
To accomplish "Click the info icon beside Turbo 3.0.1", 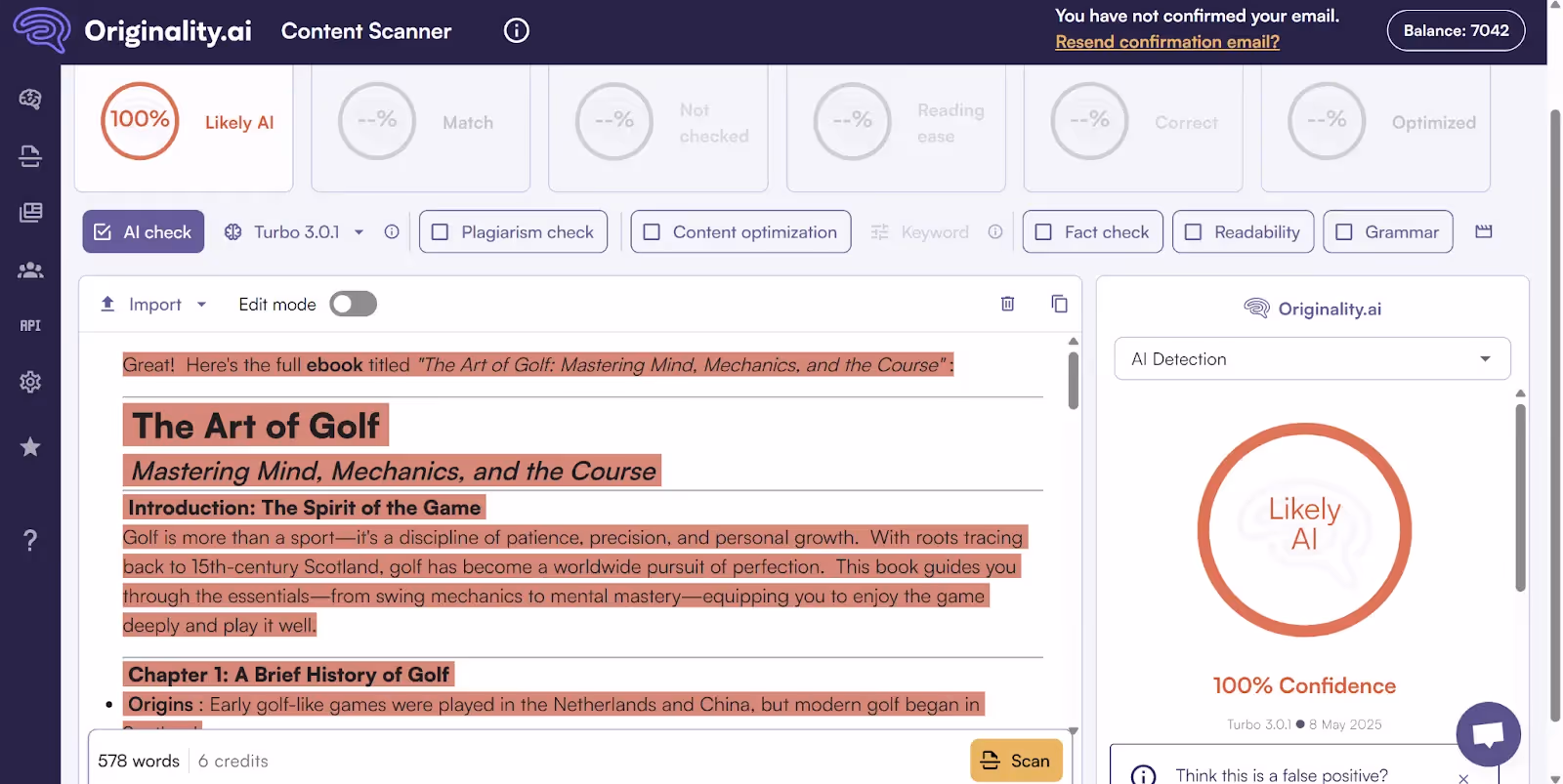I will tap(392, 232).
